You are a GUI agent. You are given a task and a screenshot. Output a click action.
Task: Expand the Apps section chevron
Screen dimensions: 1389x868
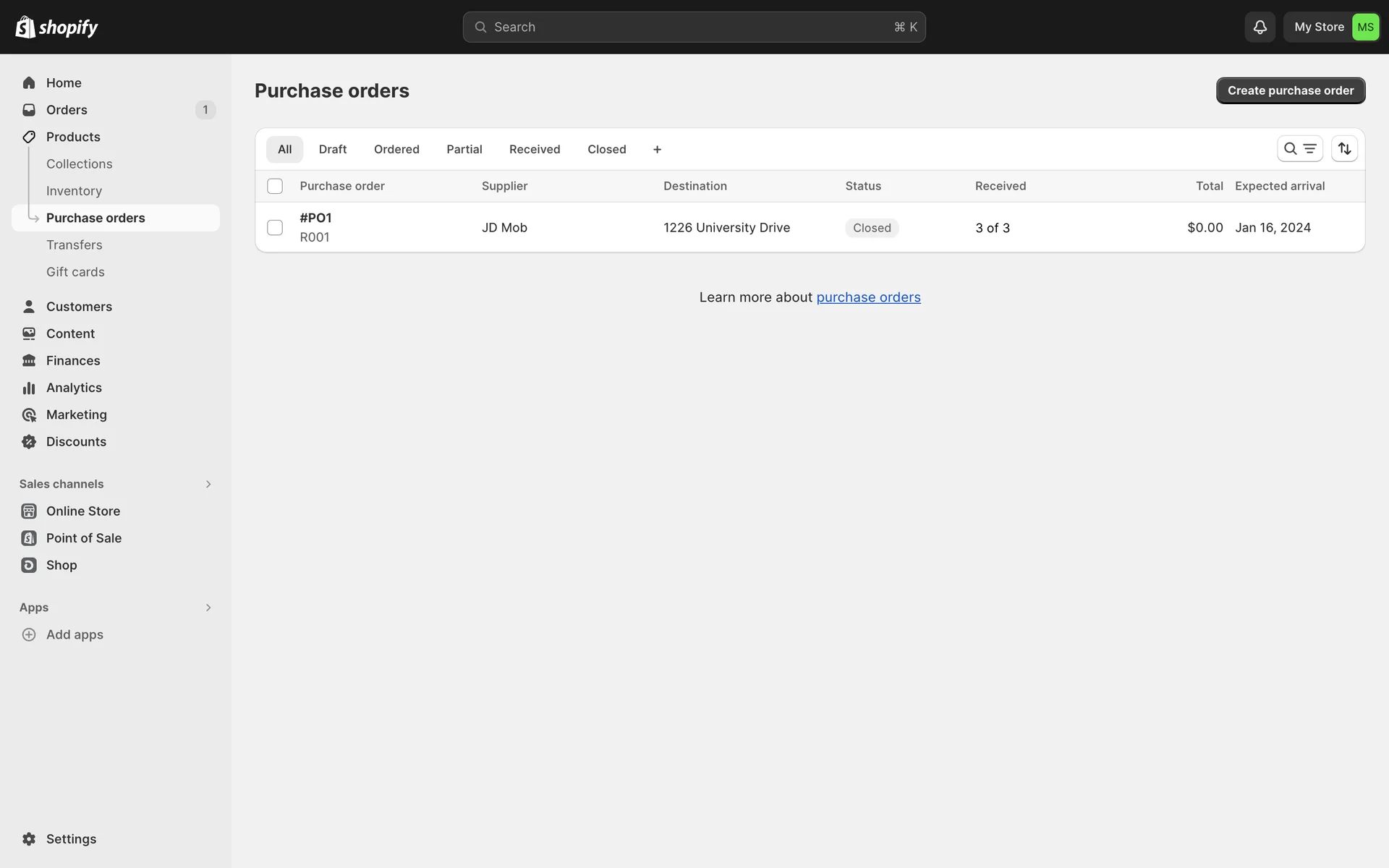[208, 608]
